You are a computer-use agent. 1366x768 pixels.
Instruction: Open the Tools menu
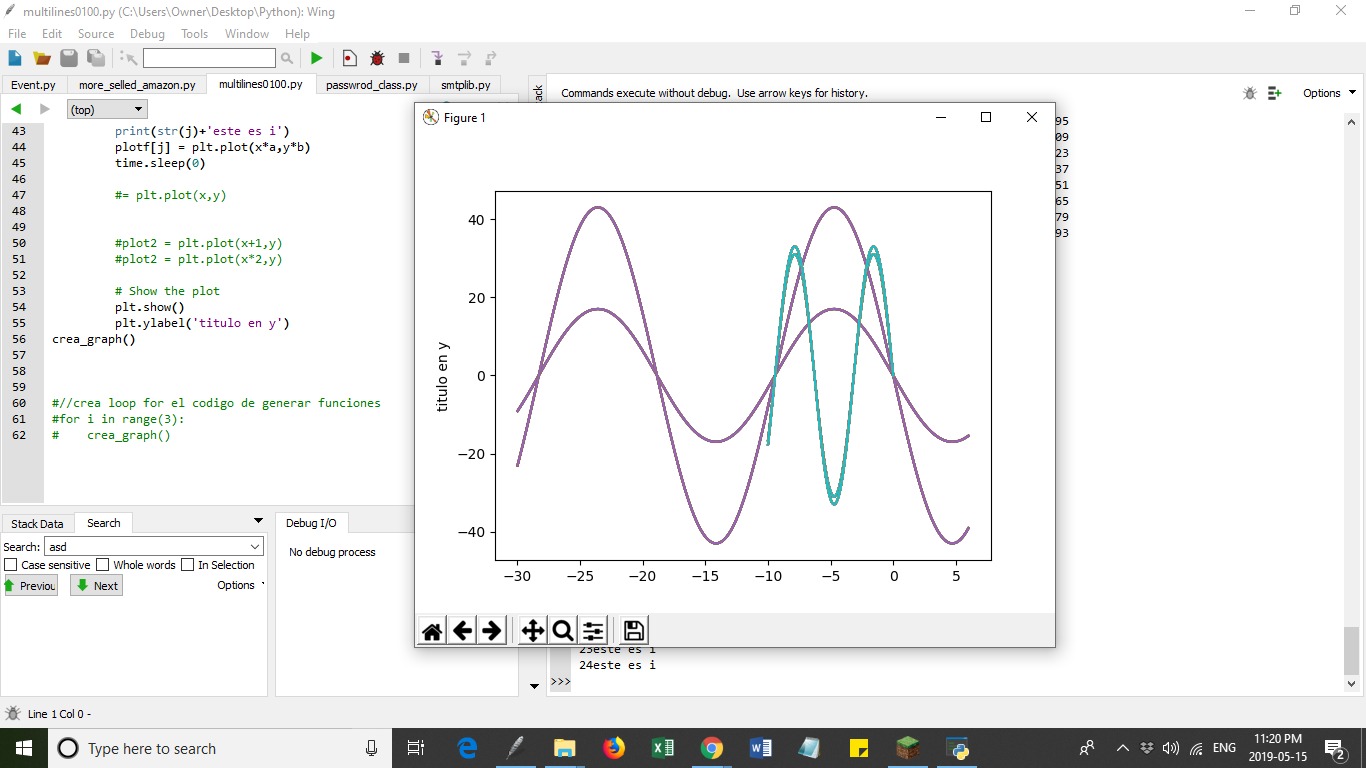[x=194, y=33]
